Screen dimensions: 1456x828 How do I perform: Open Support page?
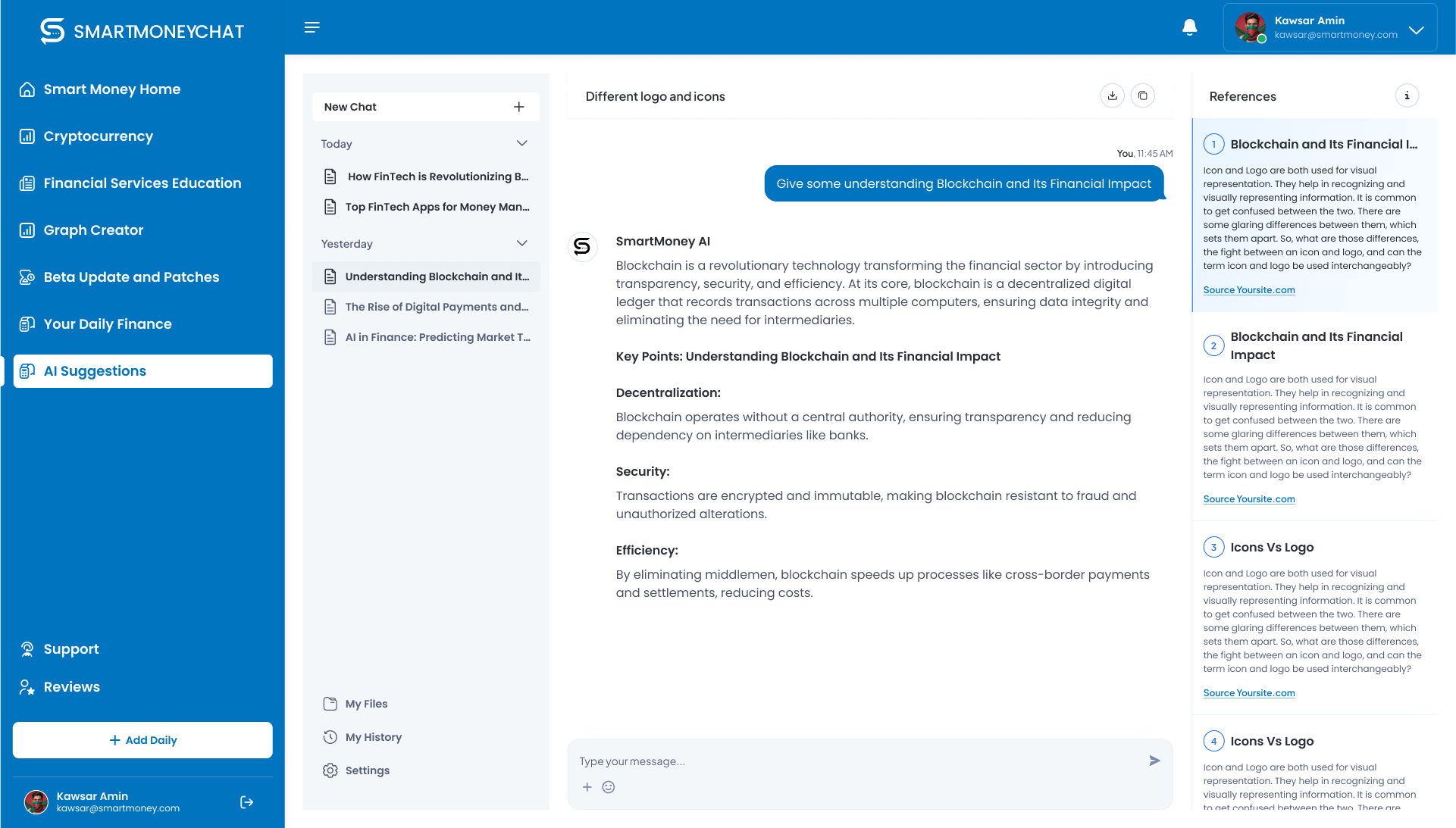[71, 649]
